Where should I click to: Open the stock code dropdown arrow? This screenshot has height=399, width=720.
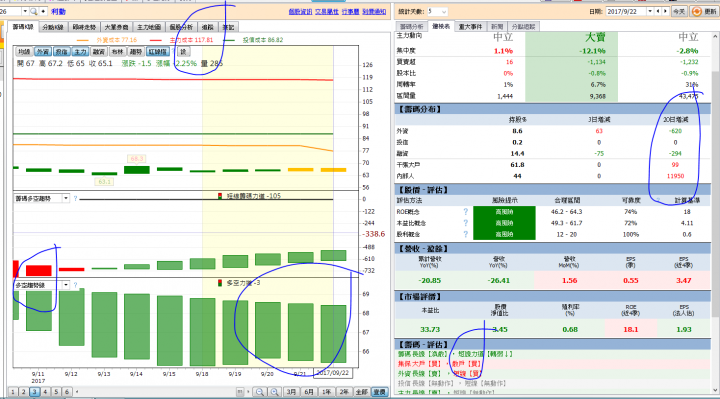coord(25,11)
